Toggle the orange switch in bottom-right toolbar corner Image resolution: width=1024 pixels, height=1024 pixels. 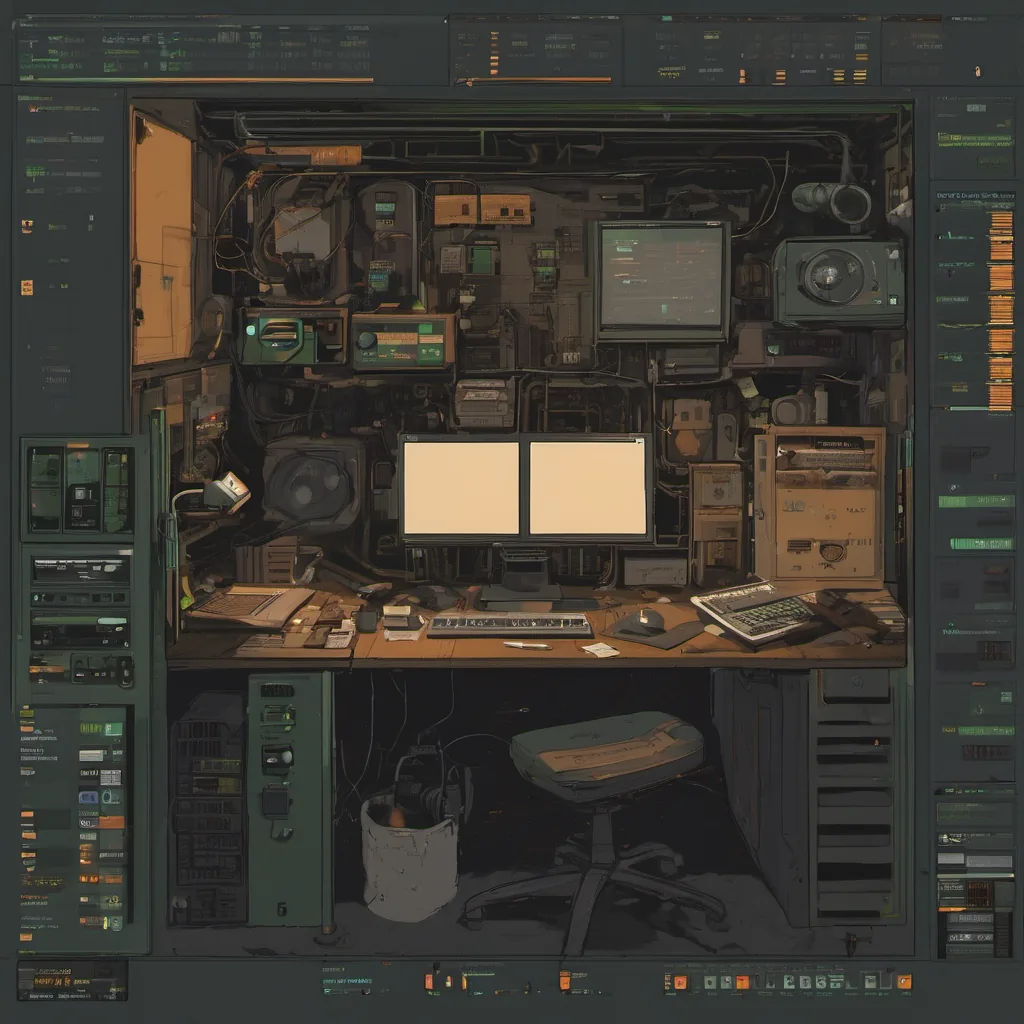tap(904, 982)
